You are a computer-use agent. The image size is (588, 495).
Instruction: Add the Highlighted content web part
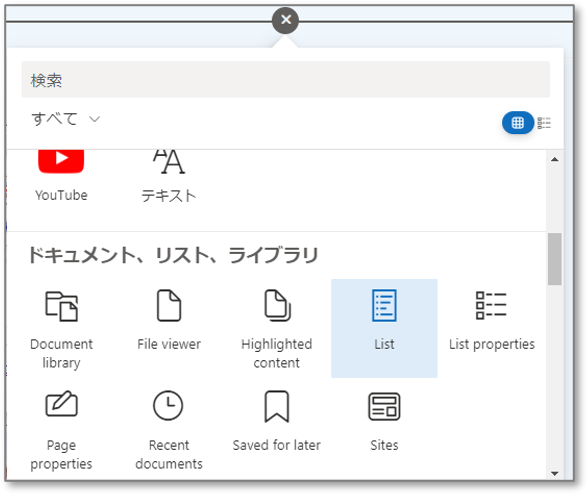point(277,328)
